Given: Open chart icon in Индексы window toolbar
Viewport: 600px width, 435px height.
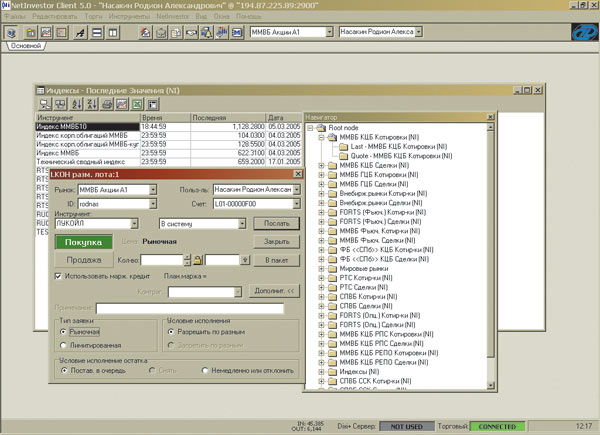Looking at the screenshot, I should (x=122, y=104).
